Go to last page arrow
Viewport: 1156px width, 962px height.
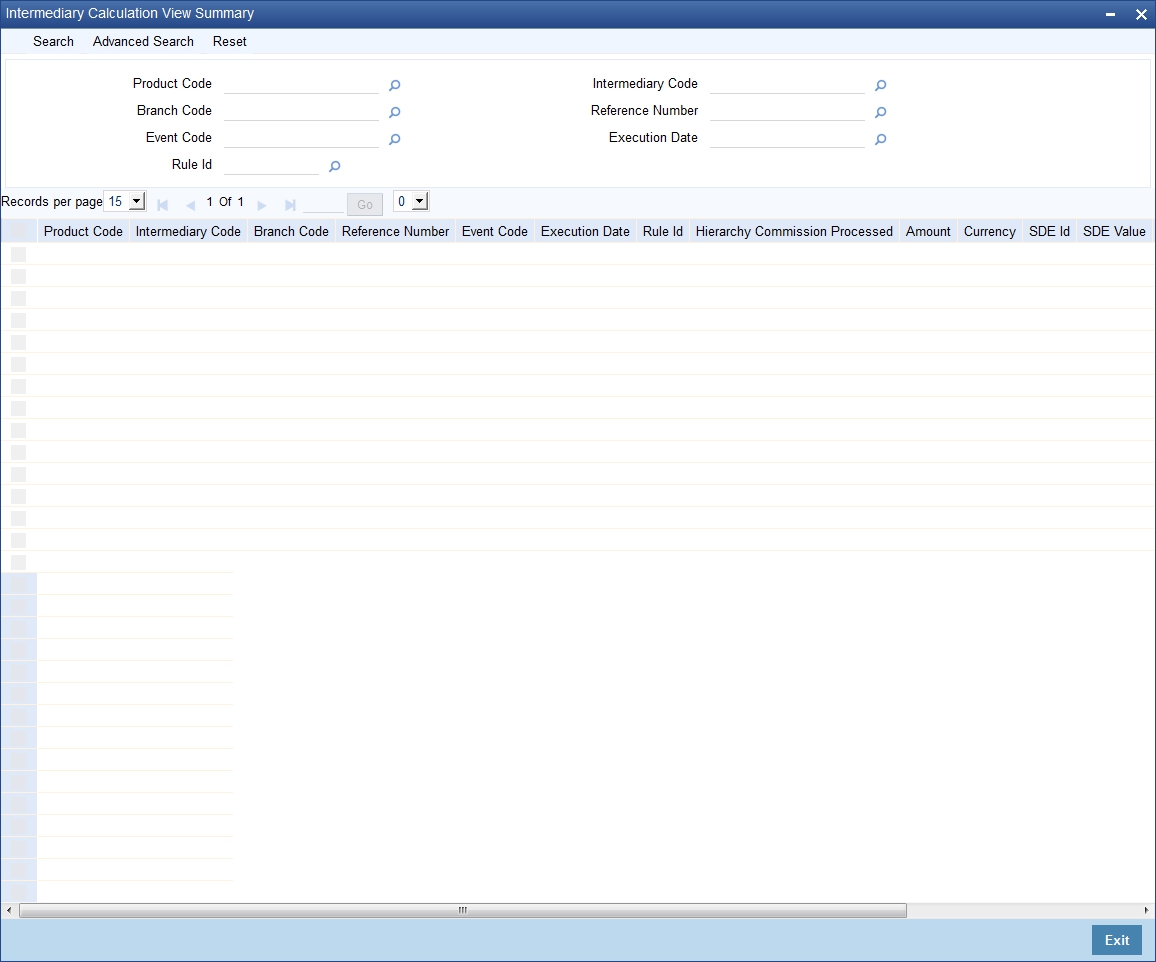(x=290, y=205)
